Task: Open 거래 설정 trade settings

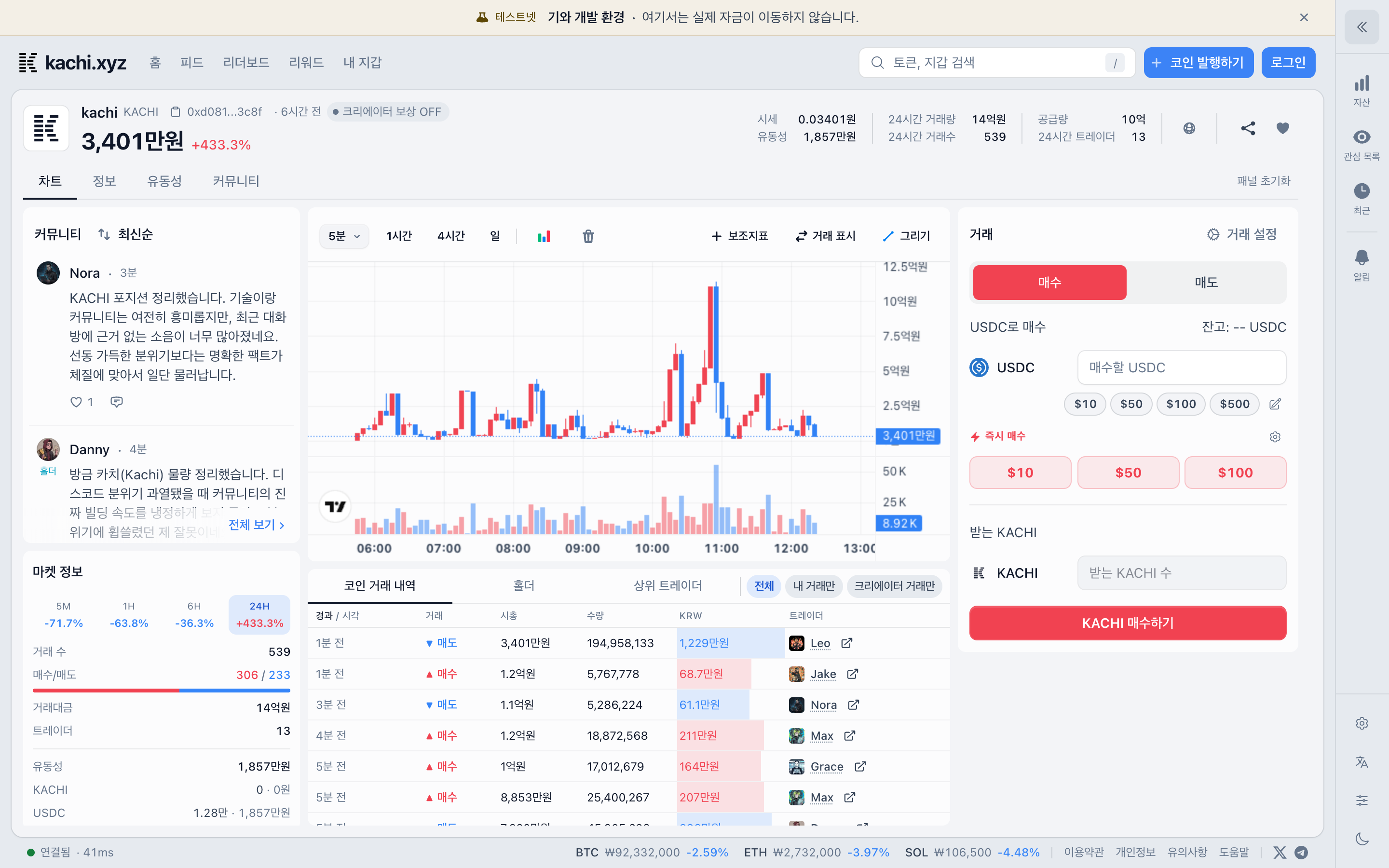Action: tap(1242, 234)
